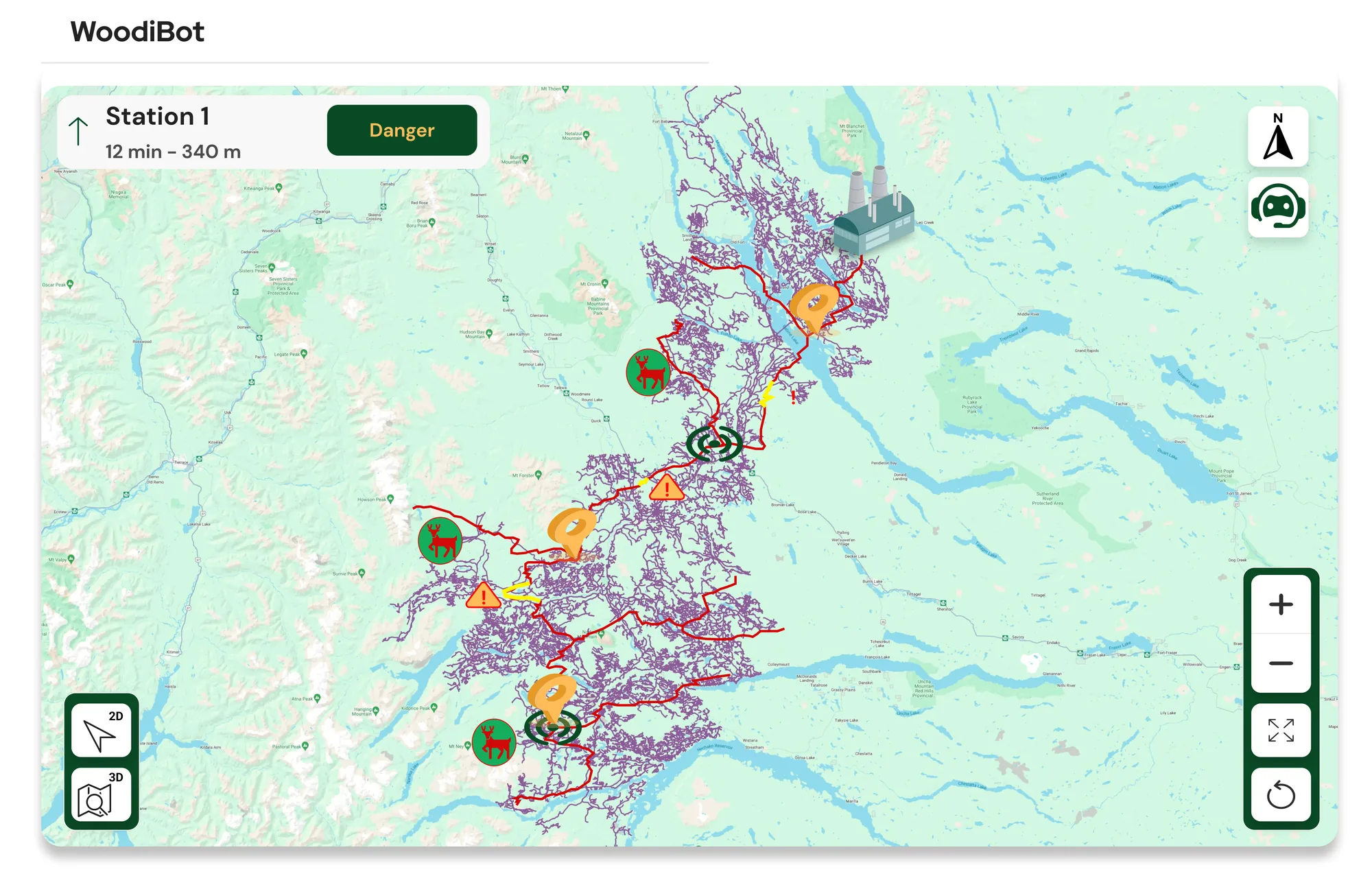Click the north compass icon
Screen dimensions: 1372x887
tap(1277, 137)
